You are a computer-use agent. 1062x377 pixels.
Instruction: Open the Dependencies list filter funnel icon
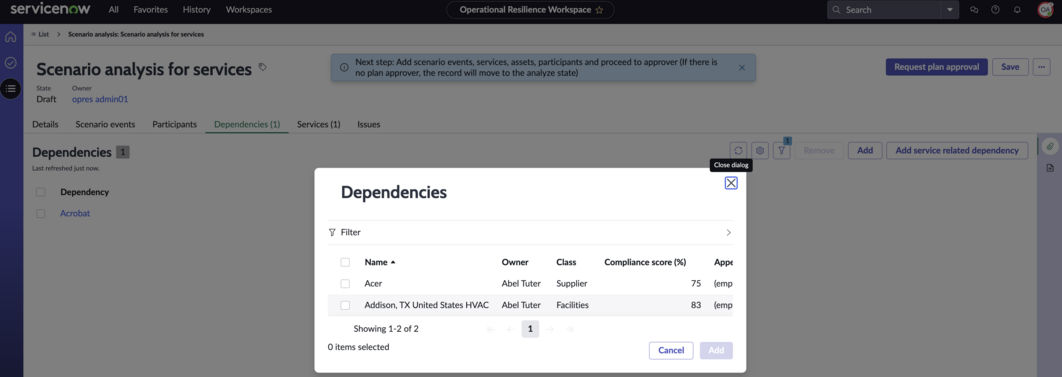(x=782, y=151)
